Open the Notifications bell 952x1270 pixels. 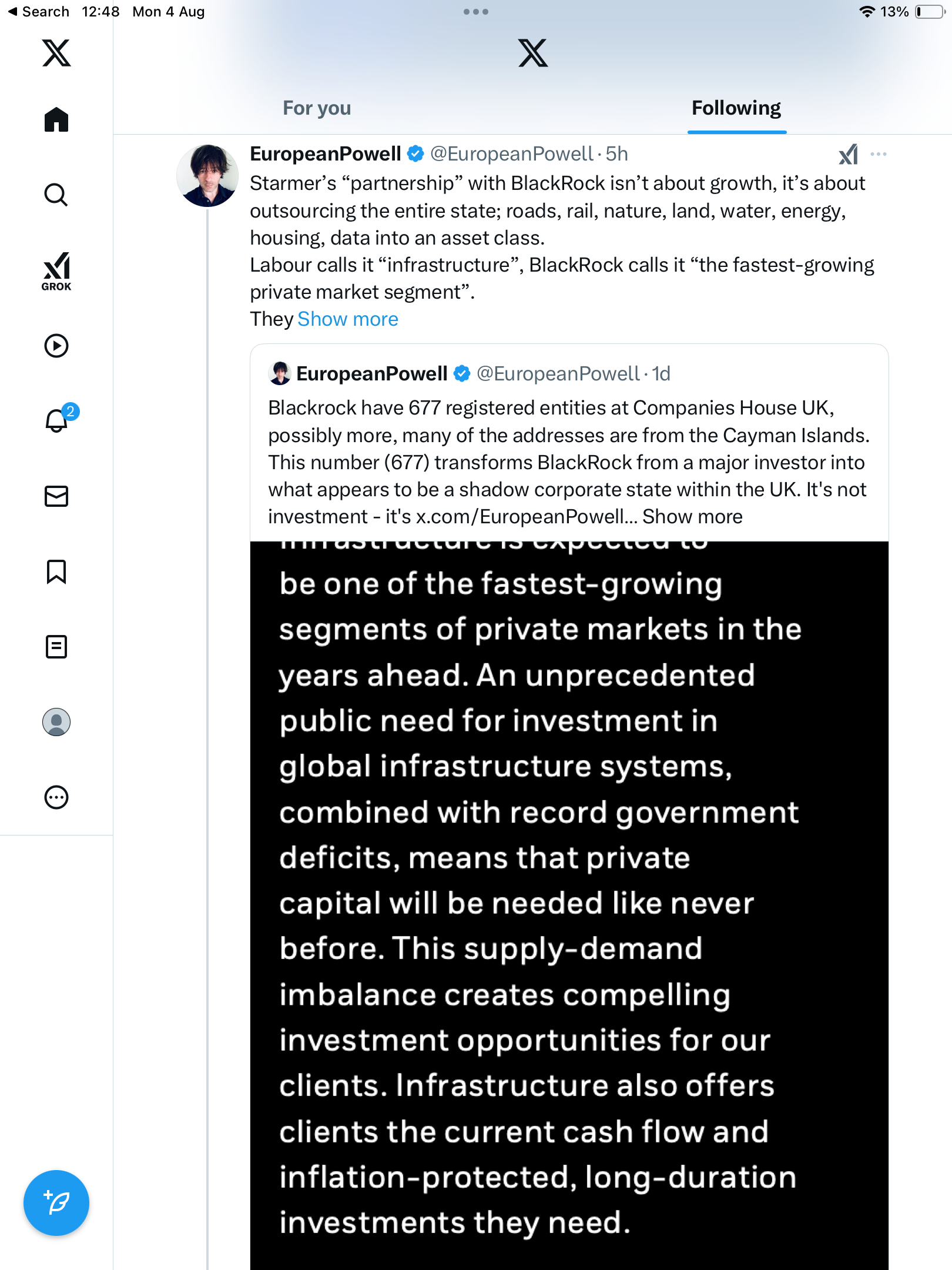56,420
